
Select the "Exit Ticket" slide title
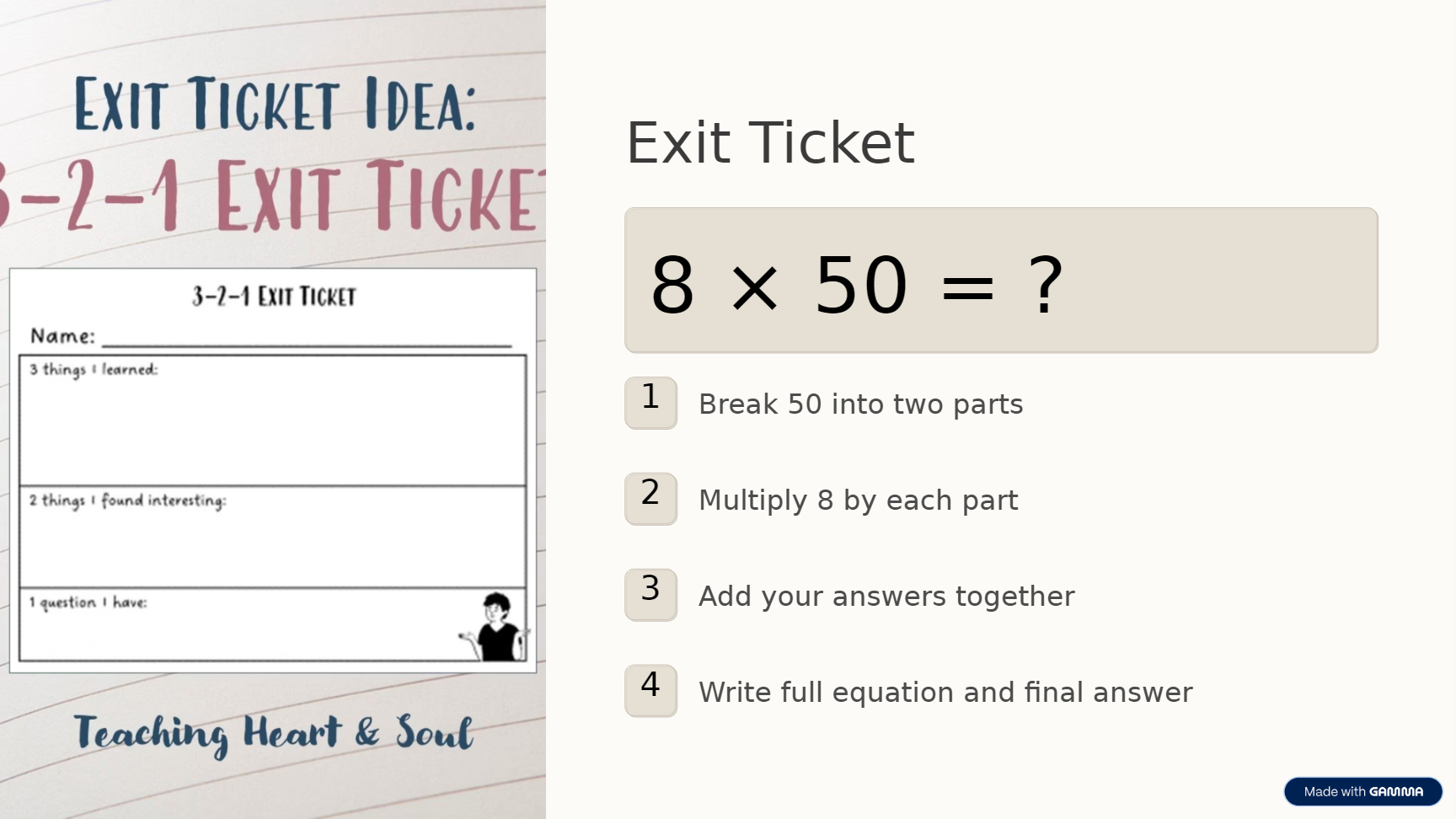770,143
